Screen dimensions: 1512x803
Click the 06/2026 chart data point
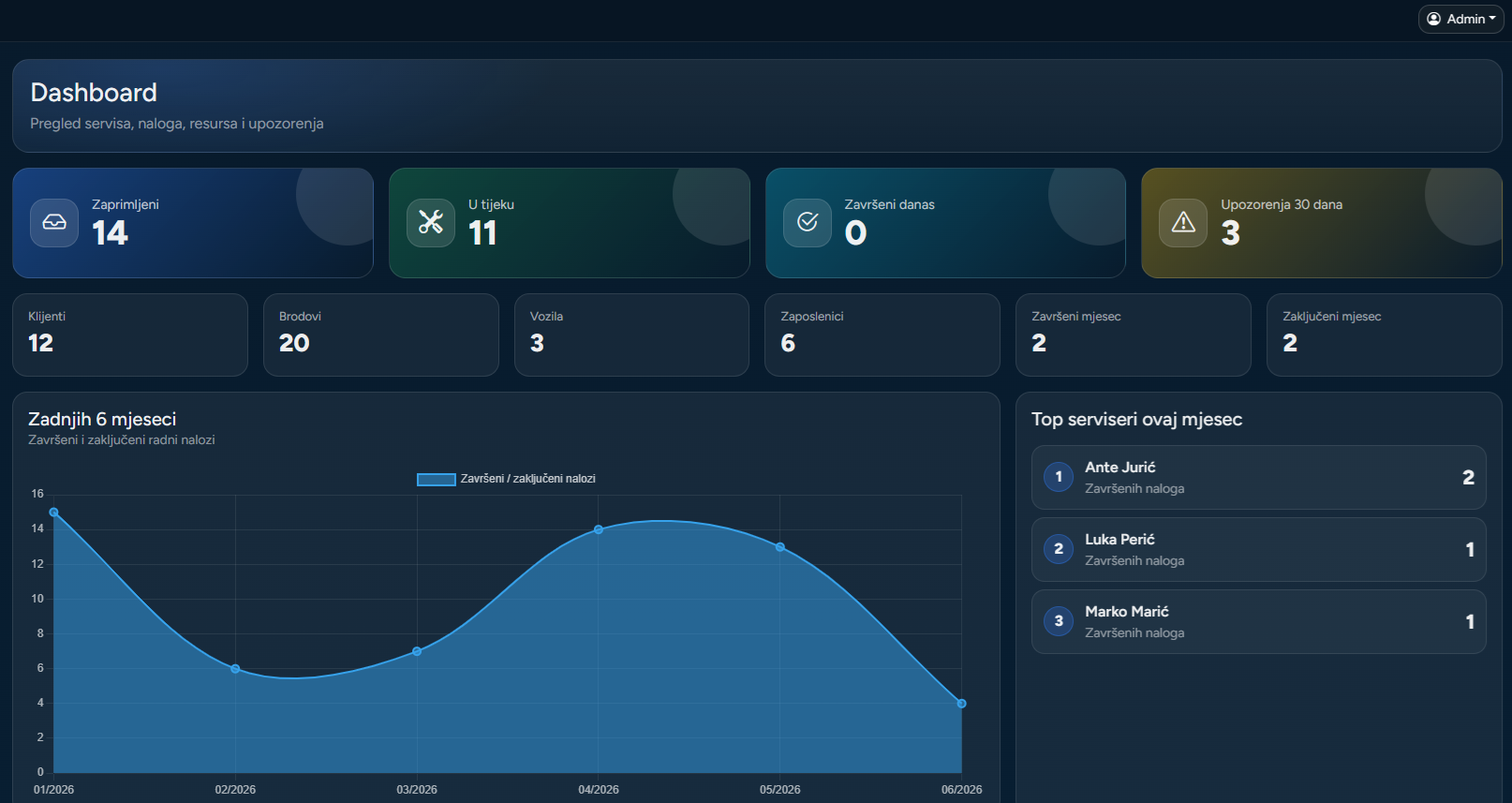(x=961, y=704)
